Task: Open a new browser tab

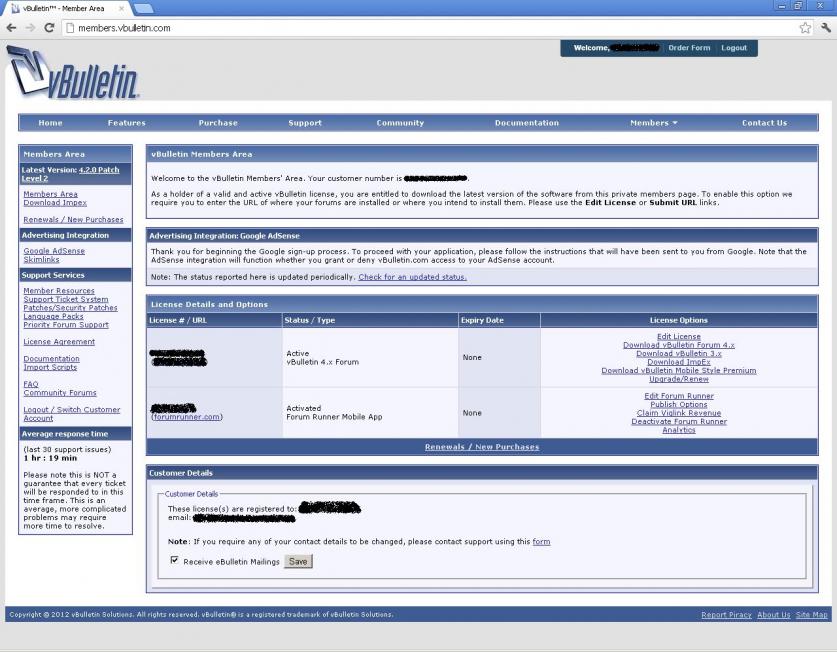Action: click(143, 8)
